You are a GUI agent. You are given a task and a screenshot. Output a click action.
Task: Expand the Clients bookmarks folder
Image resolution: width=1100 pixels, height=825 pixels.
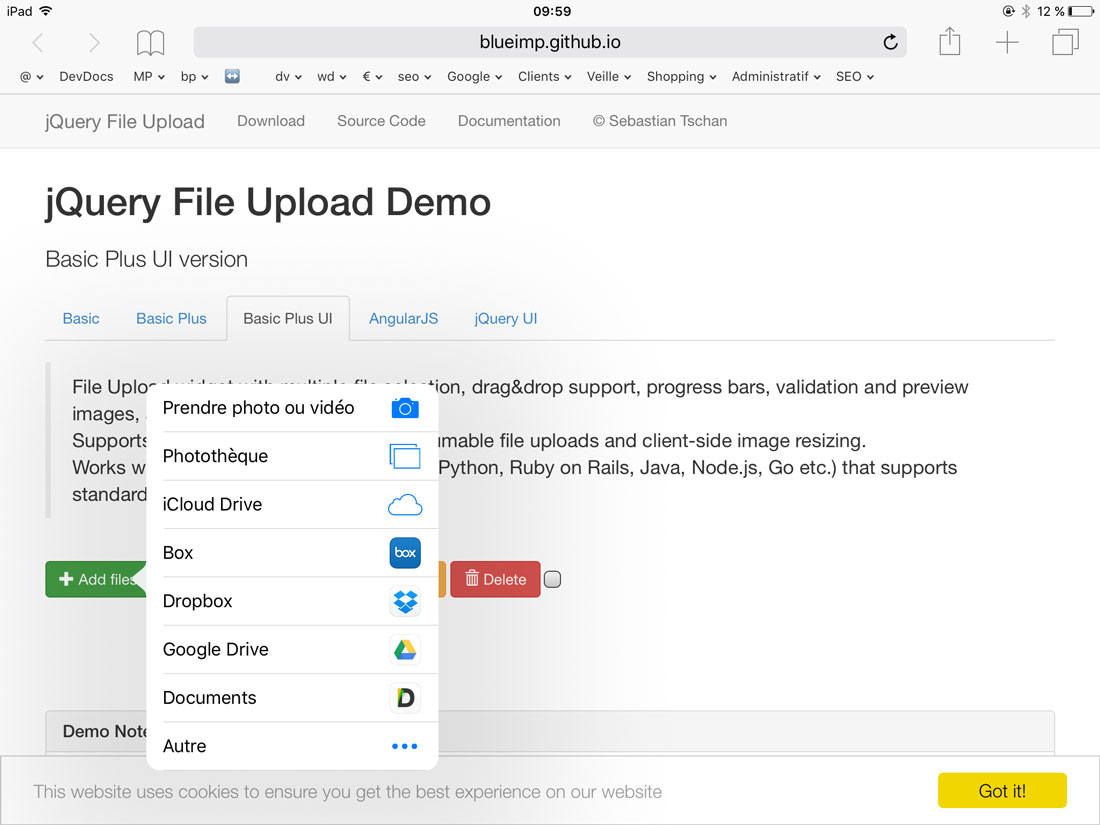pyautogui.click(x=544, y=76)
